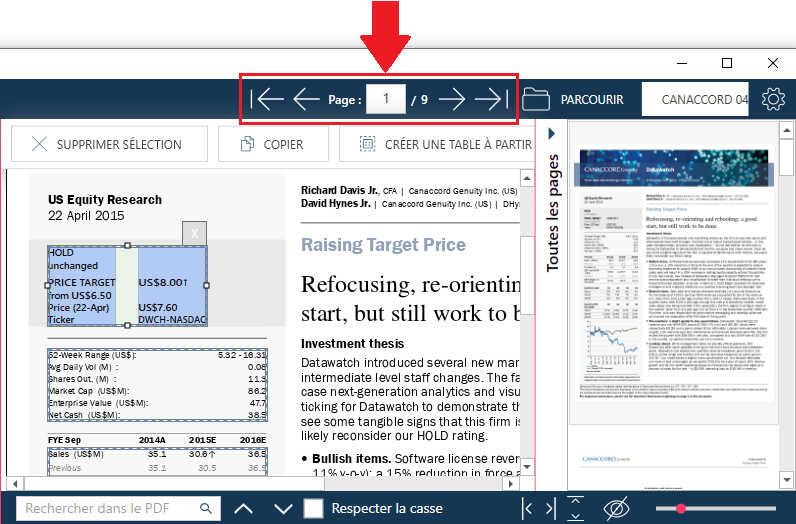Click Richard Davis Jr. author name

tap(339, 190)
